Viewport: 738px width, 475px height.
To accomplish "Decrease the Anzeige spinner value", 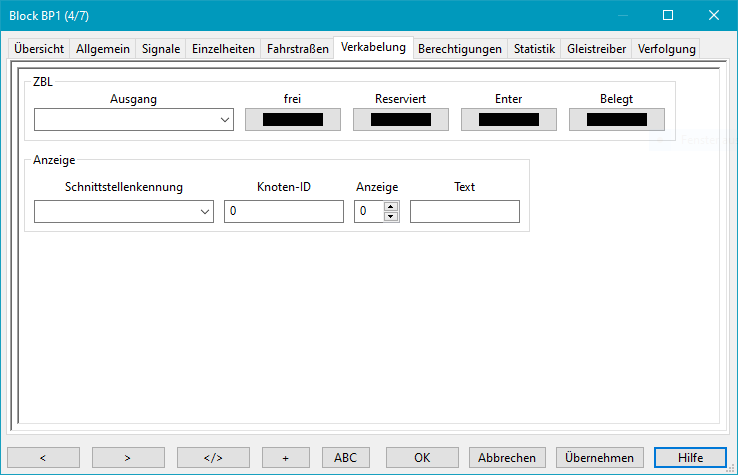I will pos(391,217).
